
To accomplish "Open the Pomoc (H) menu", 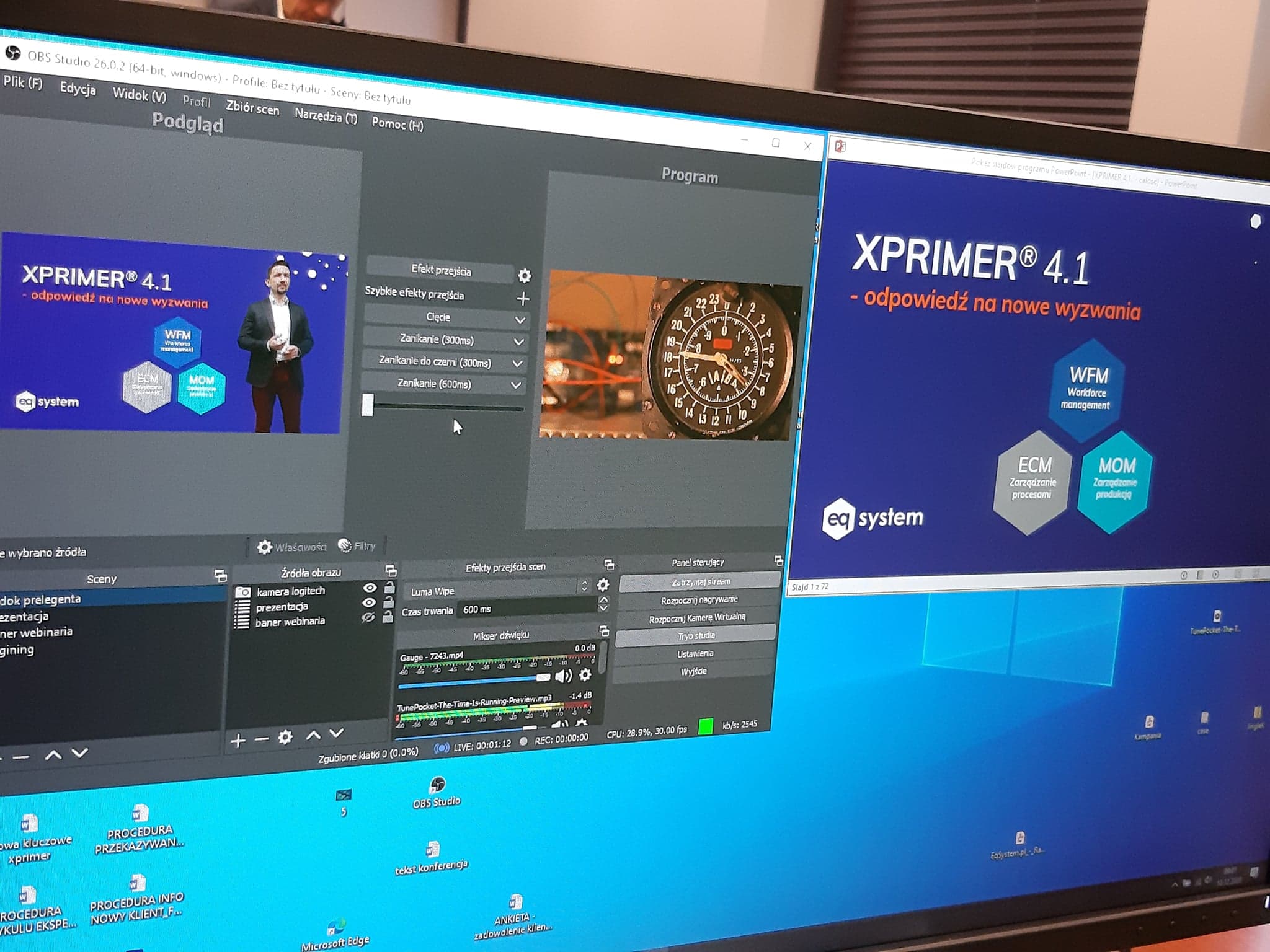I will pyautogui.click(x=397, y=123).
